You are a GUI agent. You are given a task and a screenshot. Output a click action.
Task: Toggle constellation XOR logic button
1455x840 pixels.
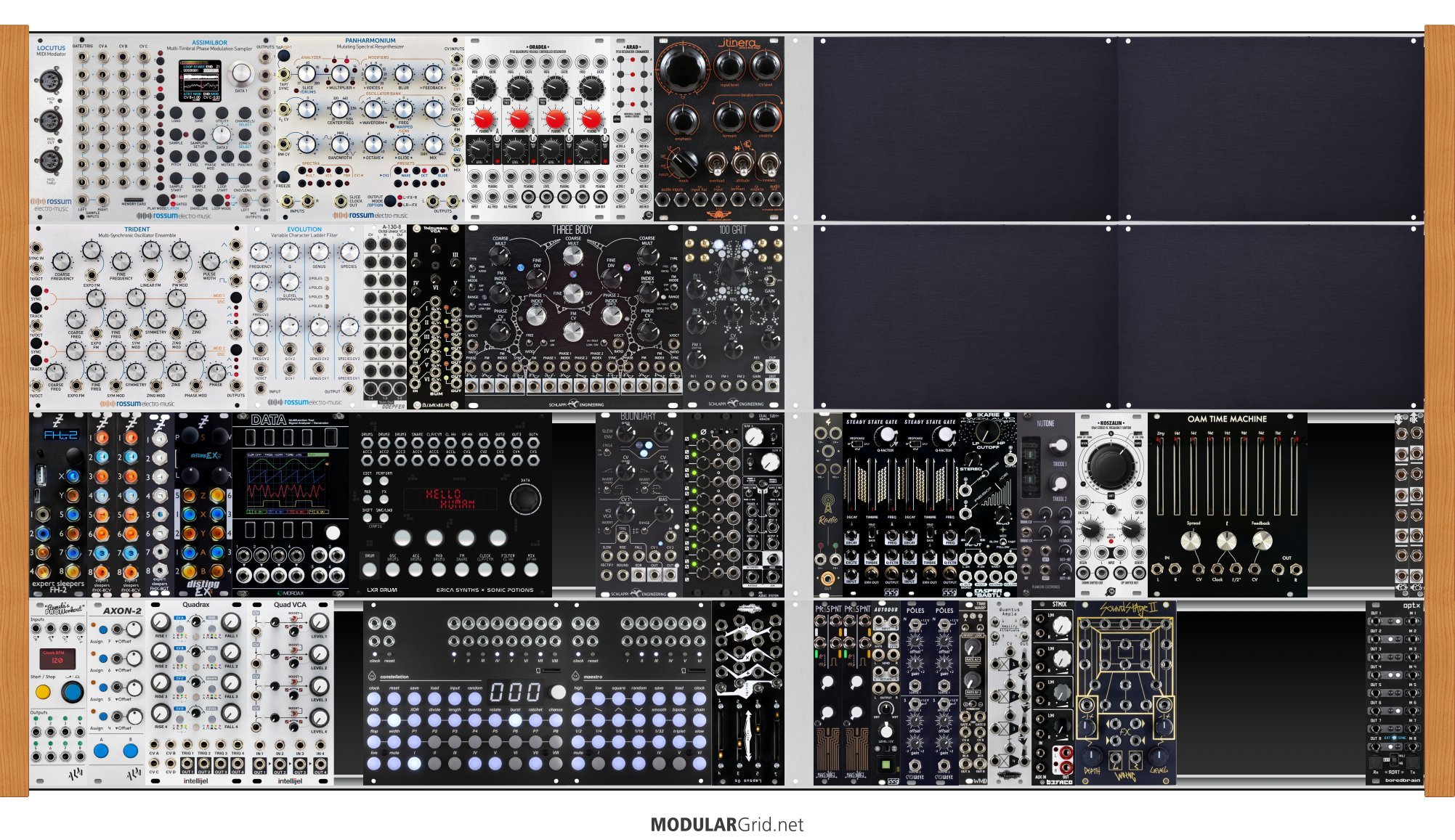point(414,720)
